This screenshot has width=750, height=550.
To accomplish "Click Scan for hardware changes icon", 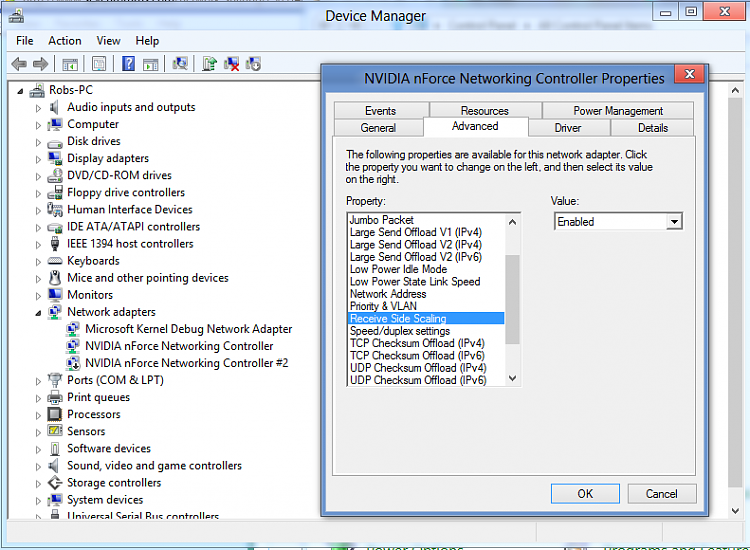I will pyautogui.click(x=180, y=63).
